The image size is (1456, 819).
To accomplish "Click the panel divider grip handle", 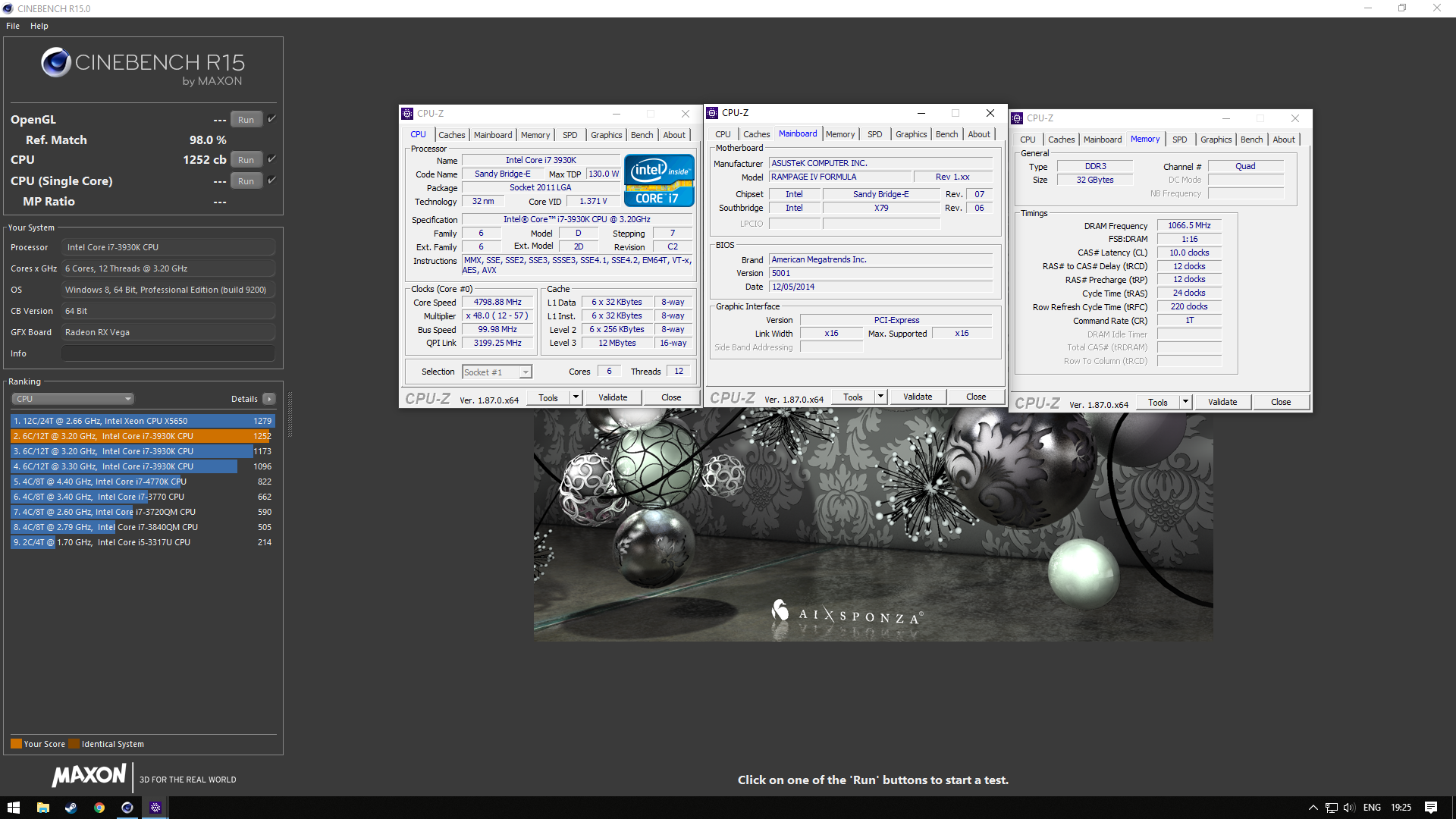I will click(x=290, y=414).
